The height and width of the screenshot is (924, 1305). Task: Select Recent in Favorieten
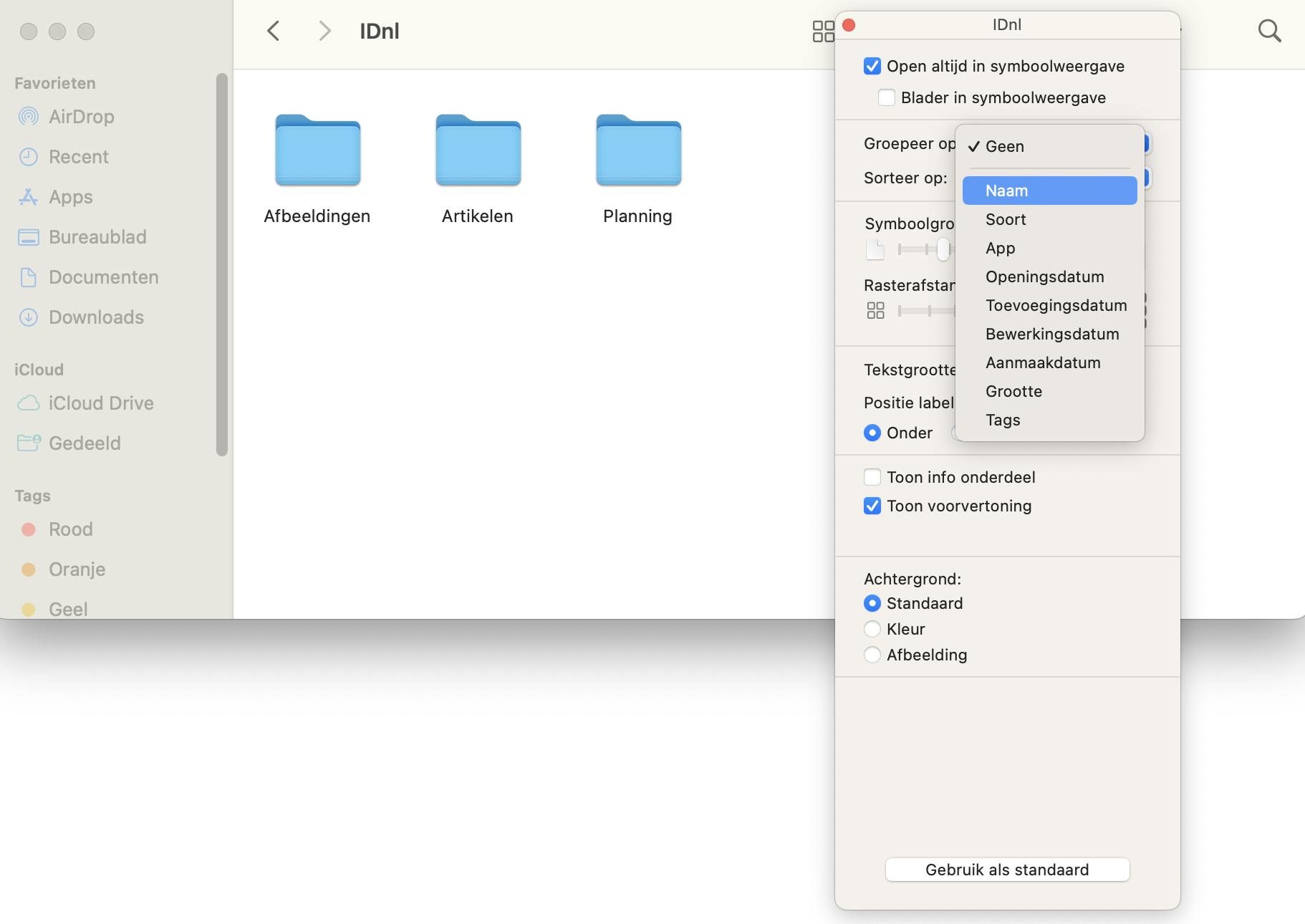click(79, 156)
